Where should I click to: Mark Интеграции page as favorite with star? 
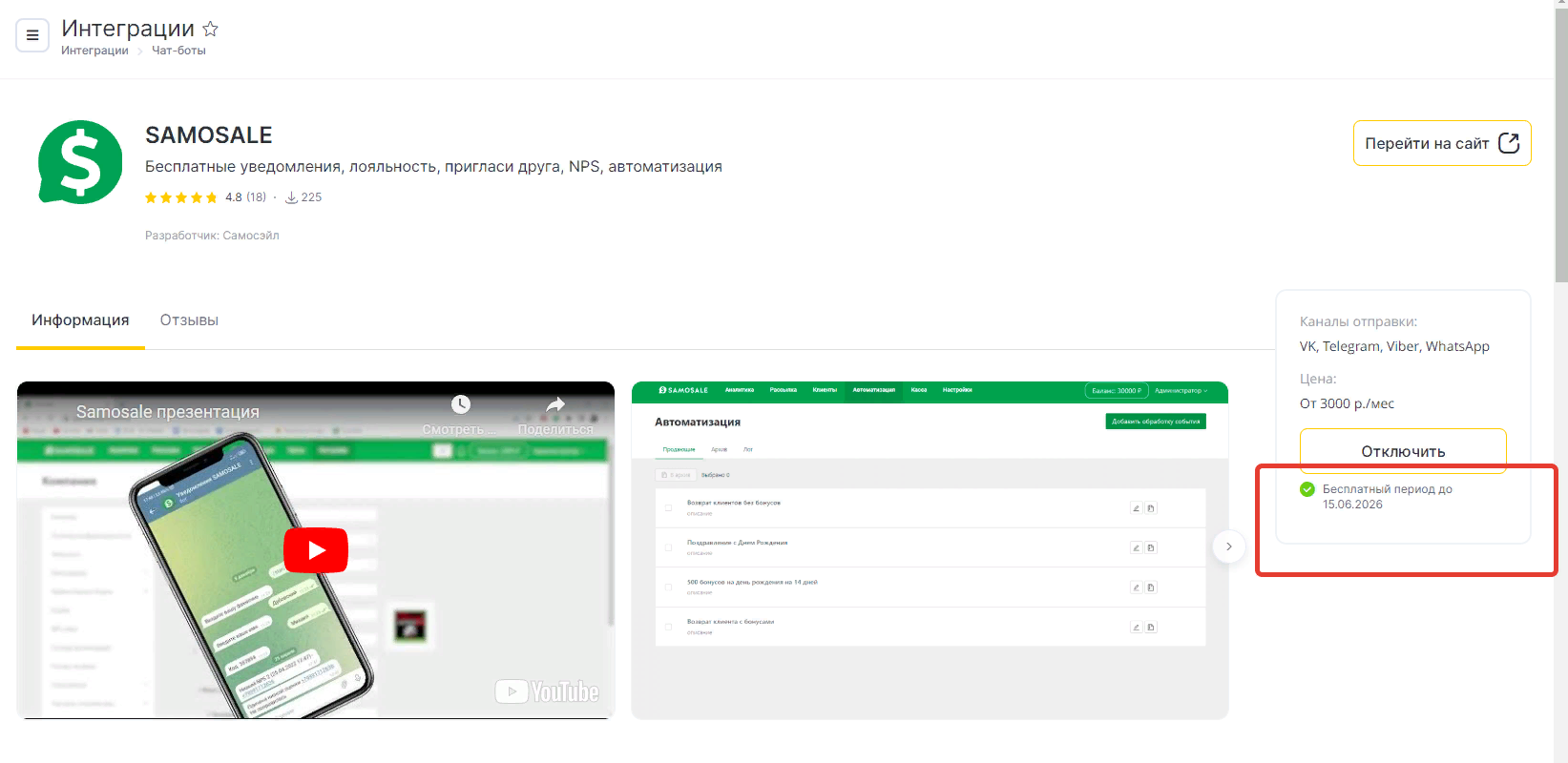tap(210, 29)
